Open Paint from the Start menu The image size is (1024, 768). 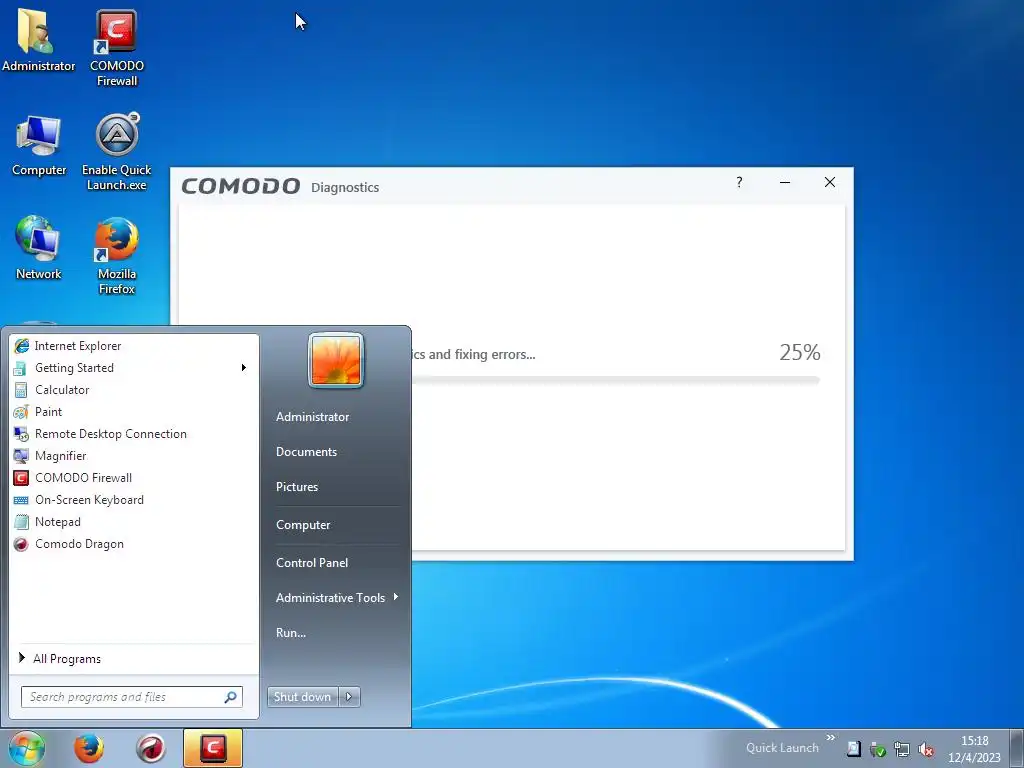[134, 411]
